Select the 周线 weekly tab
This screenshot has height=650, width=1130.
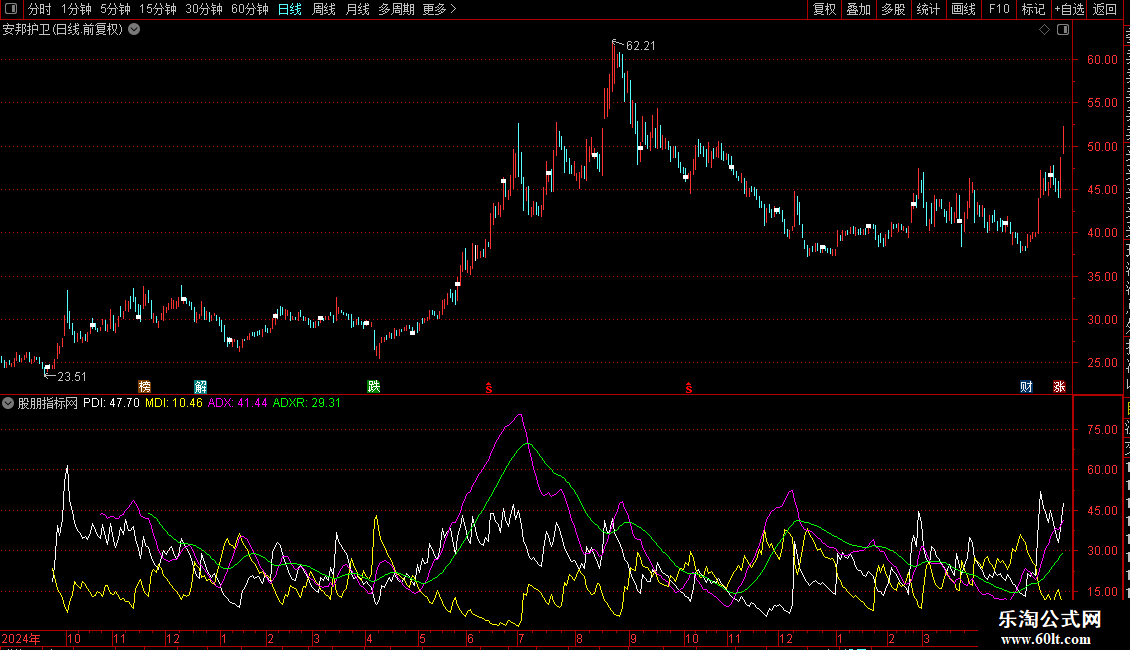324,9
